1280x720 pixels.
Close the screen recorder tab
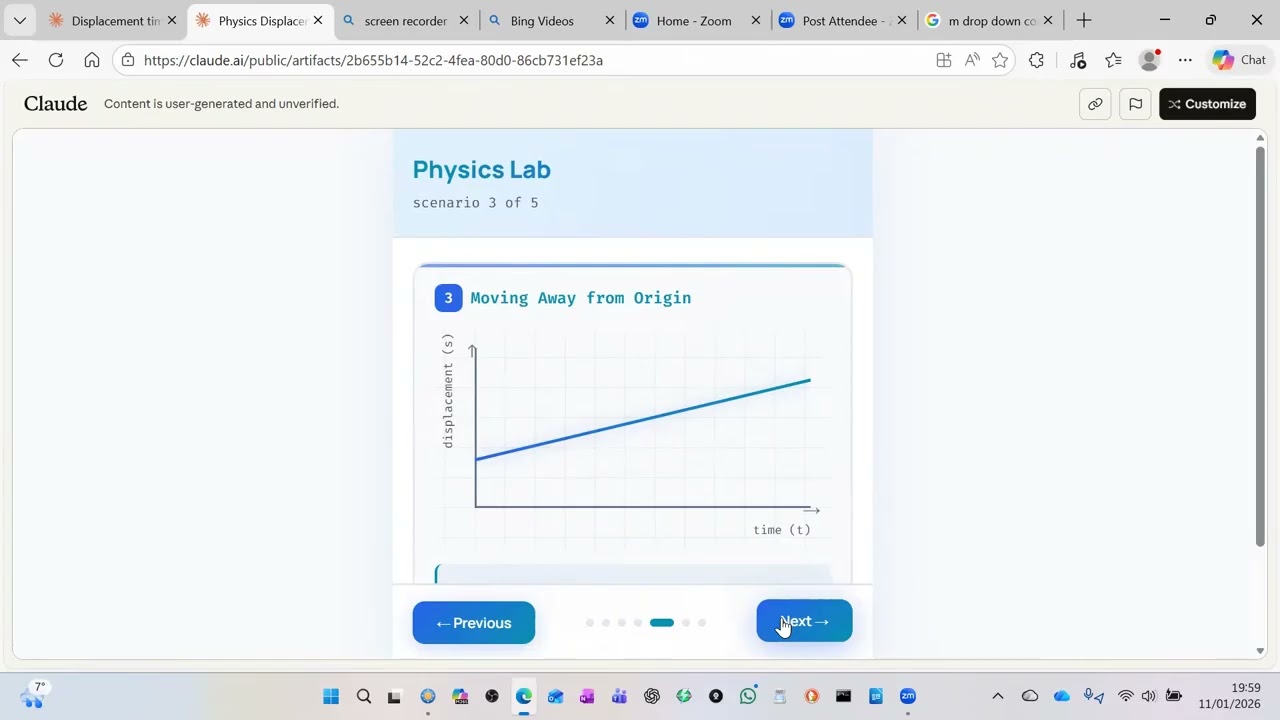(x=464, y=20)
